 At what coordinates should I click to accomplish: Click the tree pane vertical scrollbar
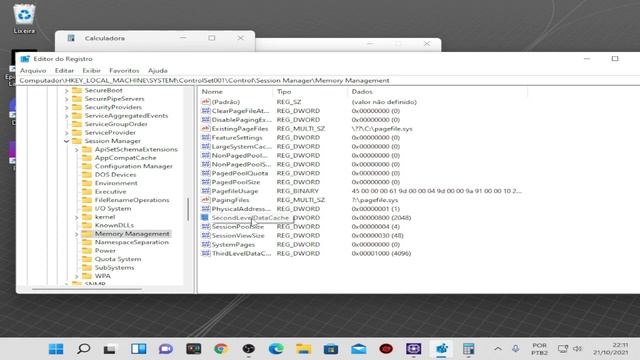[x=188, y=209]
